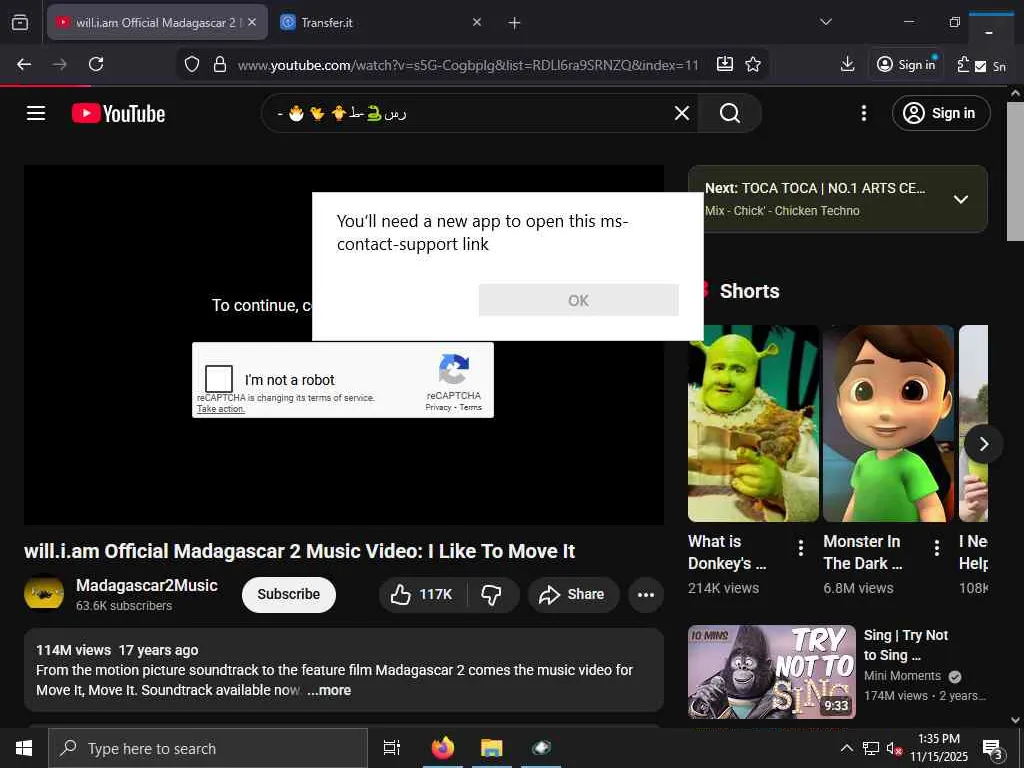Viewport: 1024px width, 768px height.
Task: Open reCAPTCHA Privacy link
Action: [438, 407]
